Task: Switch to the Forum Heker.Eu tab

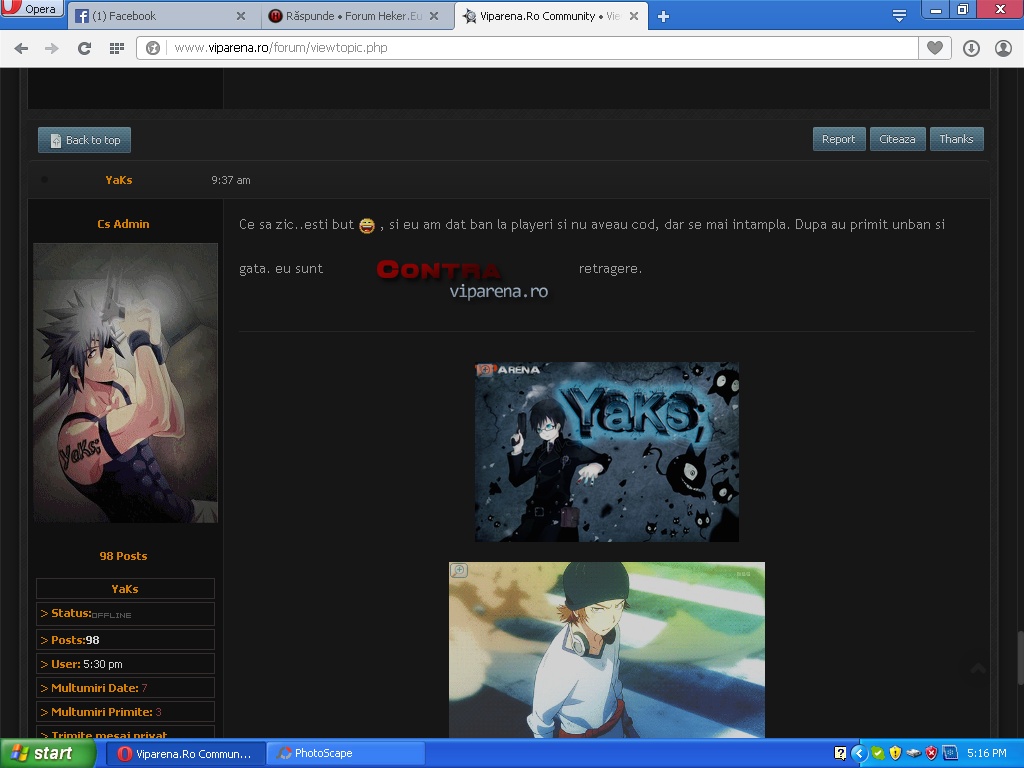Action: click(x=356, y=16)
